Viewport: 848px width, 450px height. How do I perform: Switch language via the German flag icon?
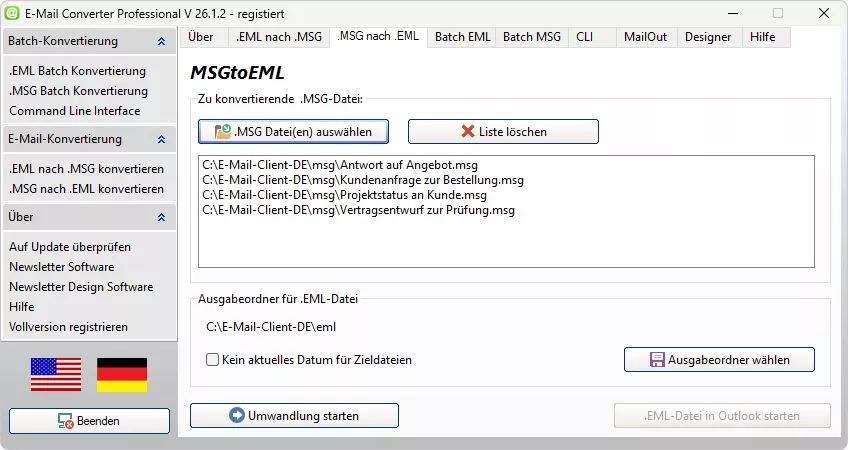pos(122,374)
